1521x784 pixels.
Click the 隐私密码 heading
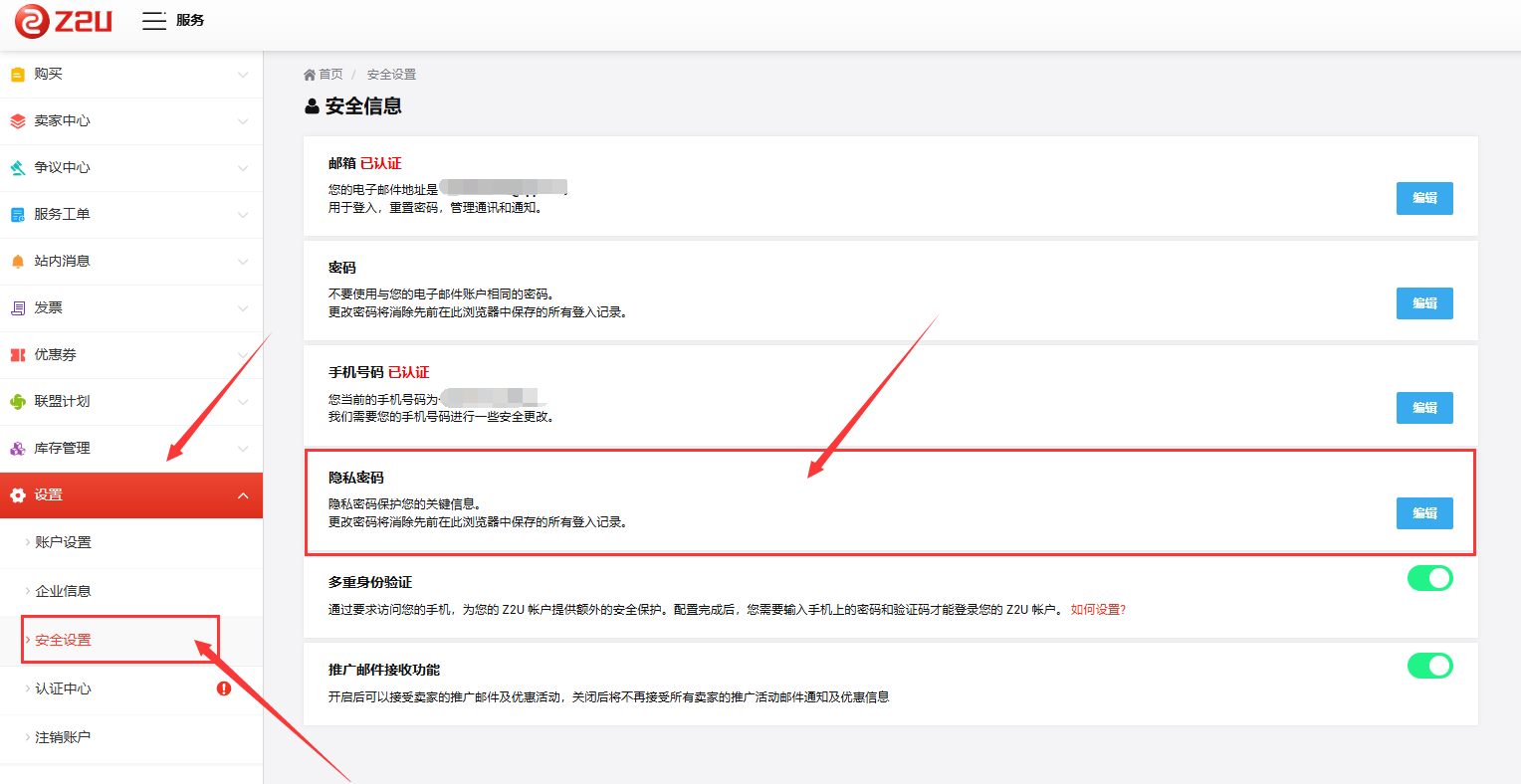coord(356,478)
